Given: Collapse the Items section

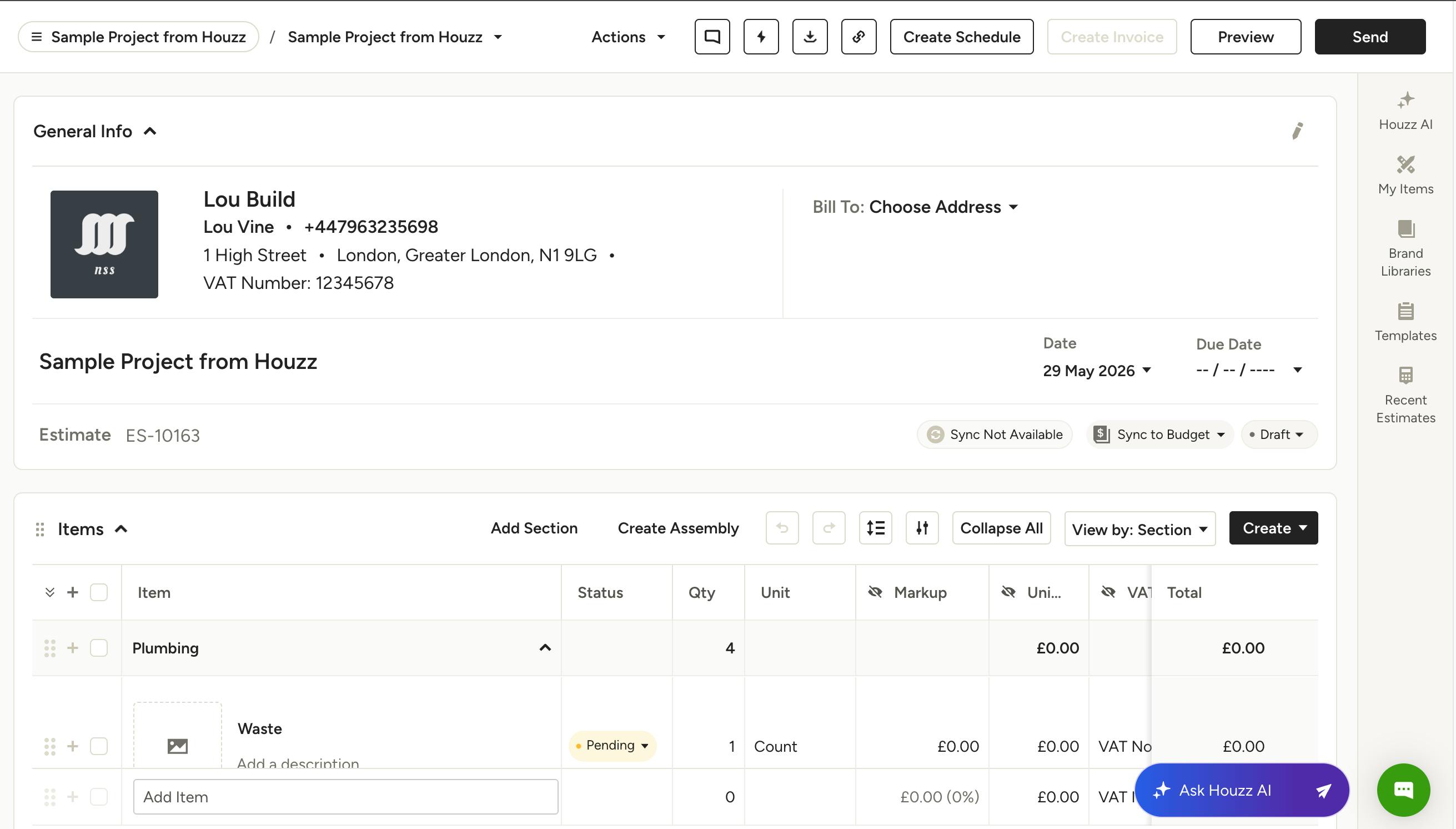Looking at the screenshot, I should tap(121, 529).
